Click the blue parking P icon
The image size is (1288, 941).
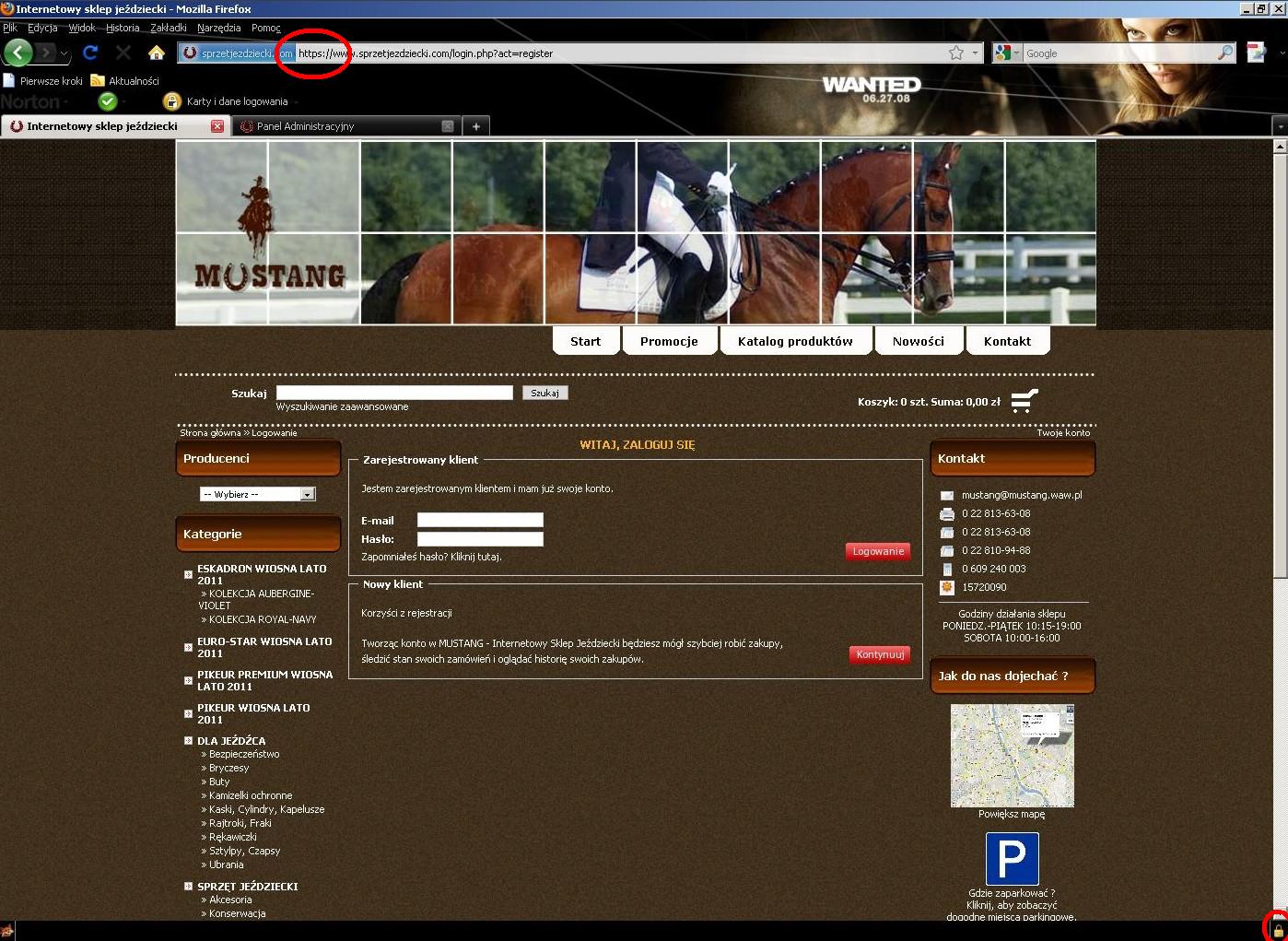pos(1012,859)
